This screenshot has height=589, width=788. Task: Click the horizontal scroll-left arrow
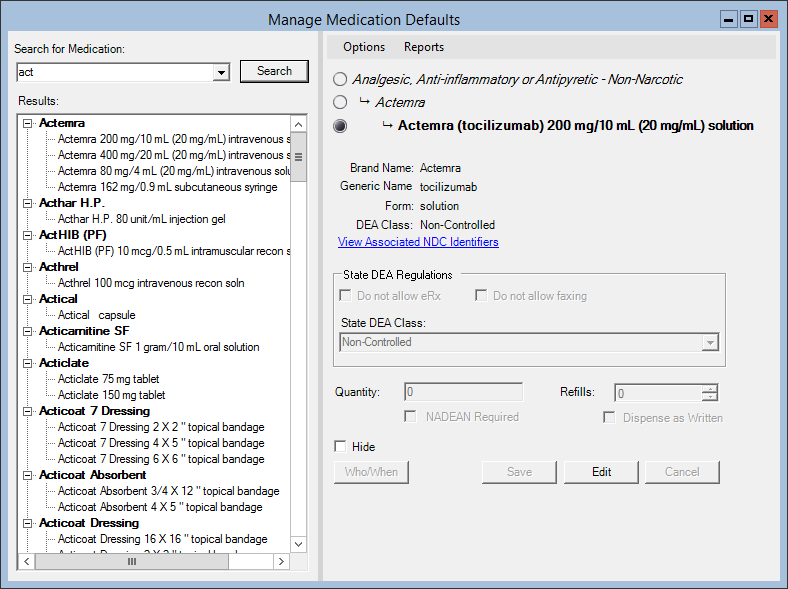point(27,561)
